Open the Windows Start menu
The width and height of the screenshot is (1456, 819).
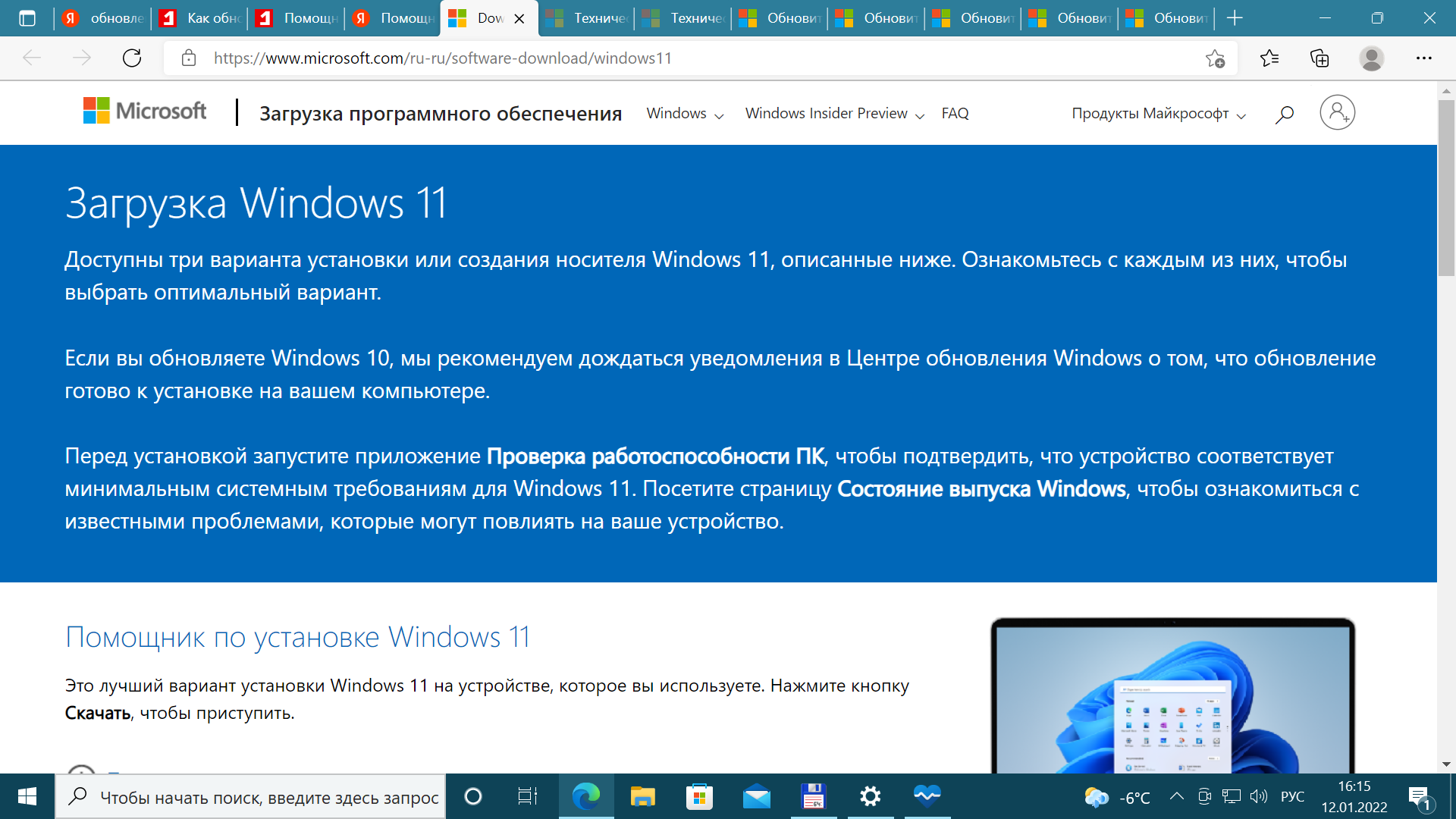(27, 796)
